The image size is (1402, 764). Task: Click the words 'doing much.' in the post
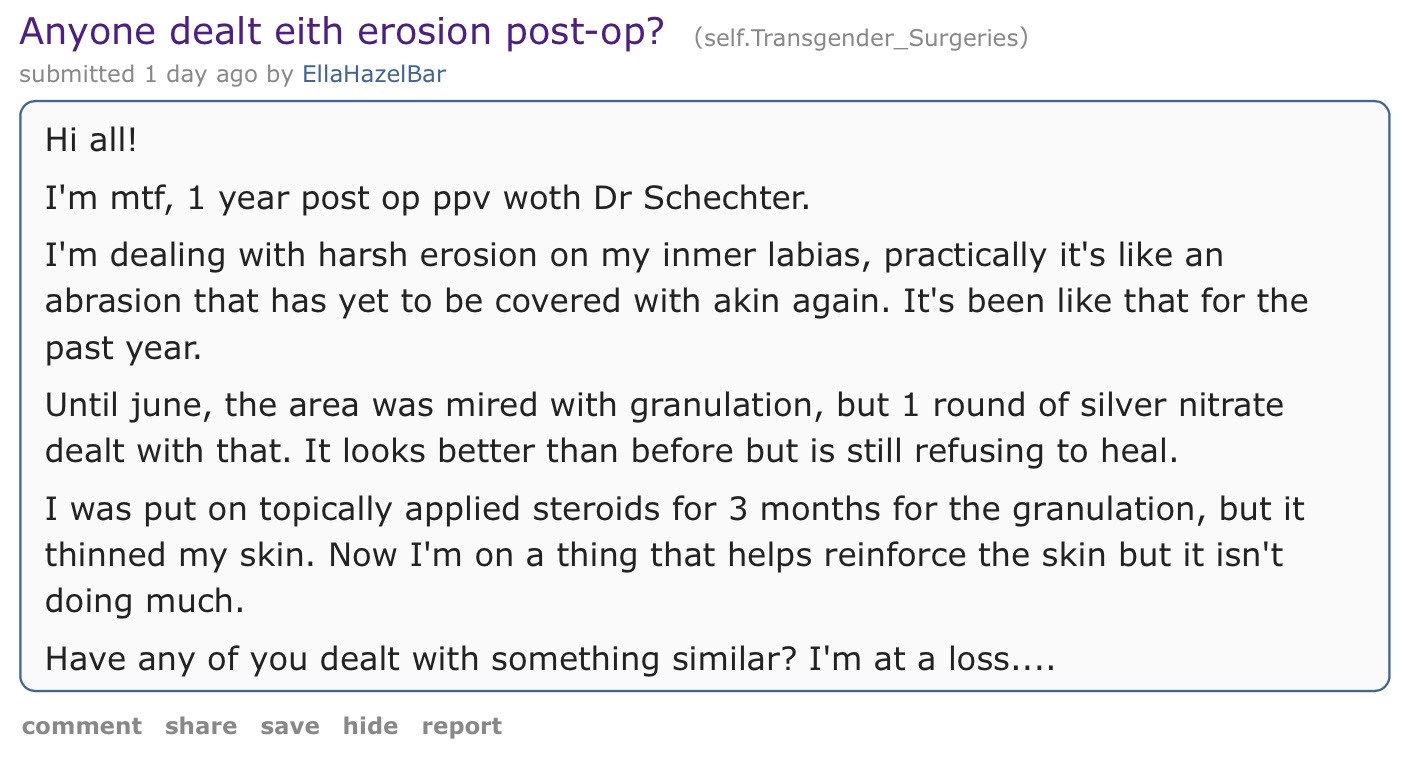144,602
